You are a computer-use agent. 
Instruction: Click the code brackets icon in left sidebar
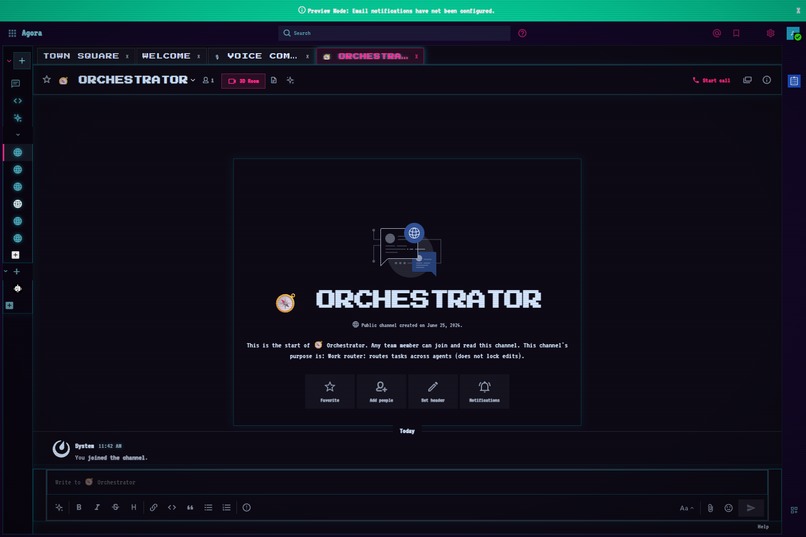click(x=17, y=101)
